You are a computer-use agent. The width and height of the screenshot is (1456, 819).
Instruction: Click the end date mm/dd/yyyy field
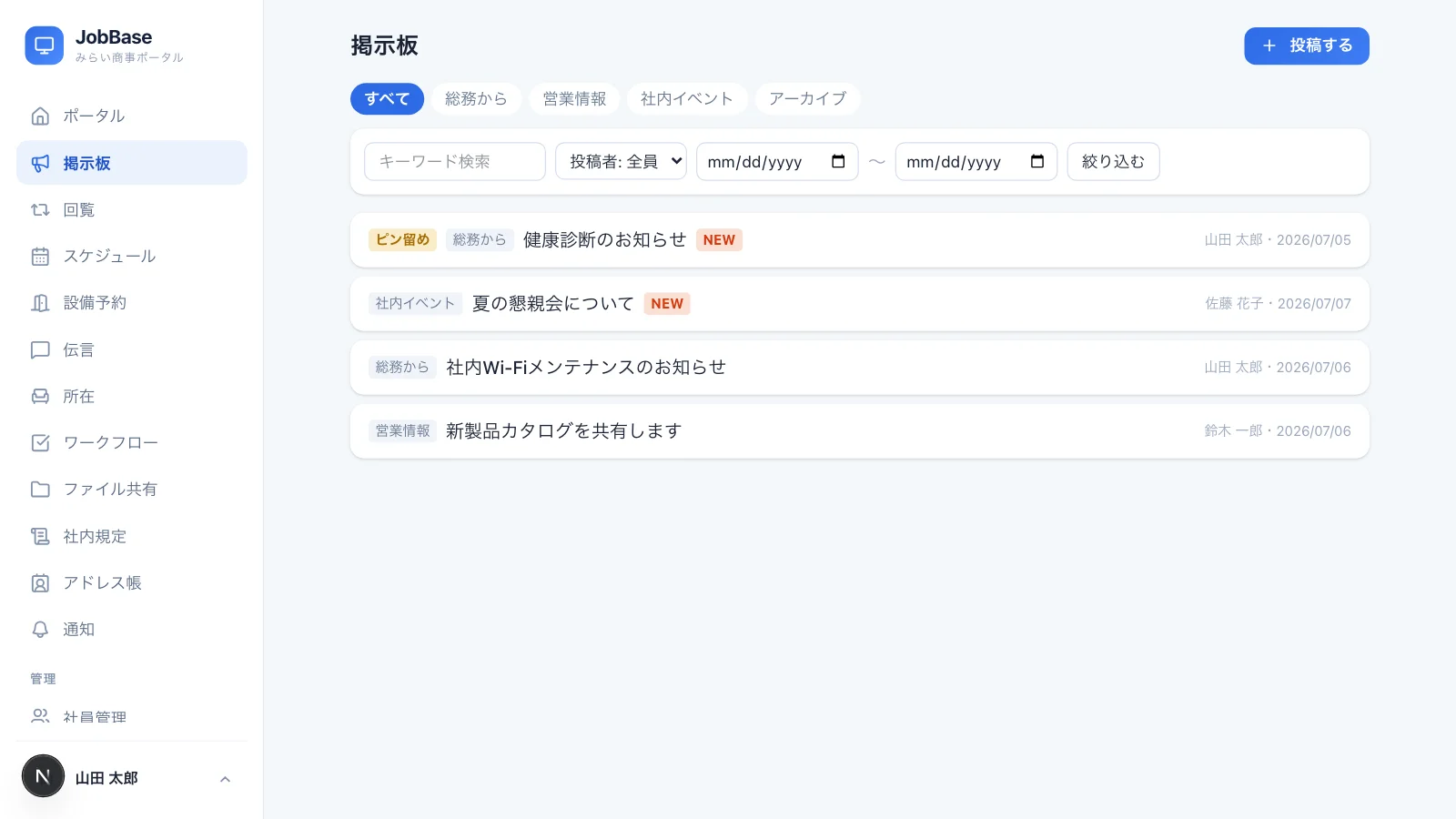(976, 161)
